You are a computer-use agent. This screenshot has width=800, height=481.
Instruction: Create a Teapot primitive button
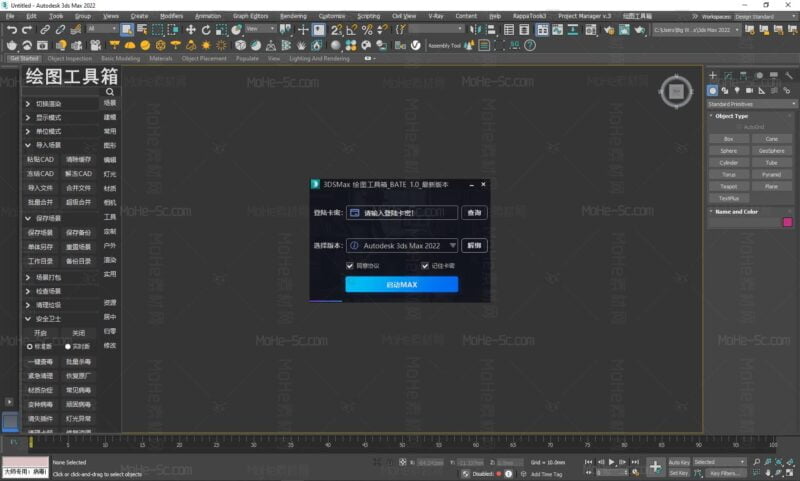(729, 186)
